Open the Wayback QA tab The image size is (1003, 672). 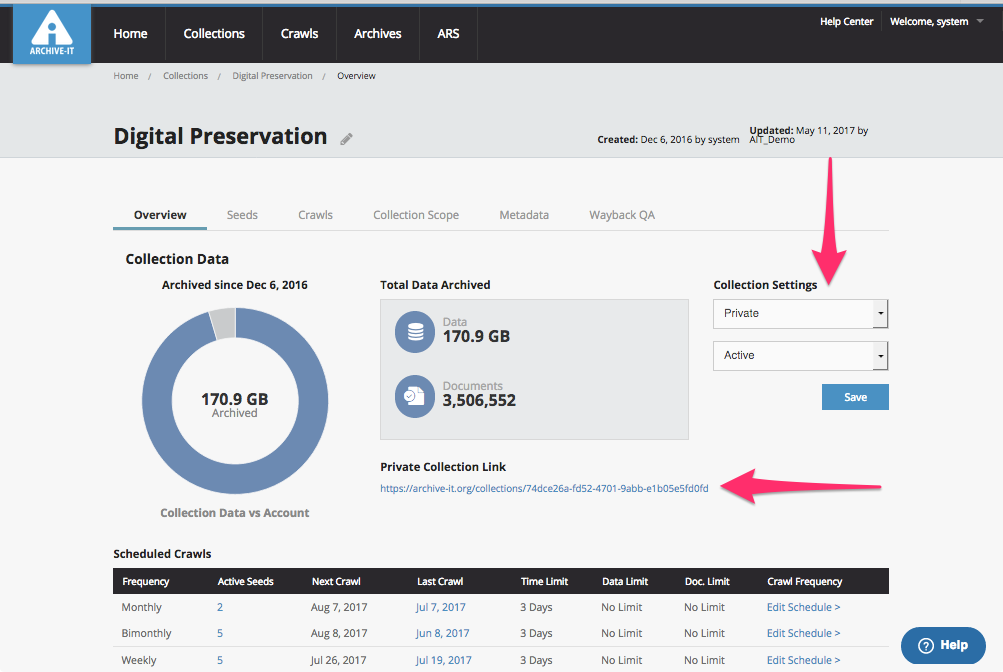(x=621, y=215)
